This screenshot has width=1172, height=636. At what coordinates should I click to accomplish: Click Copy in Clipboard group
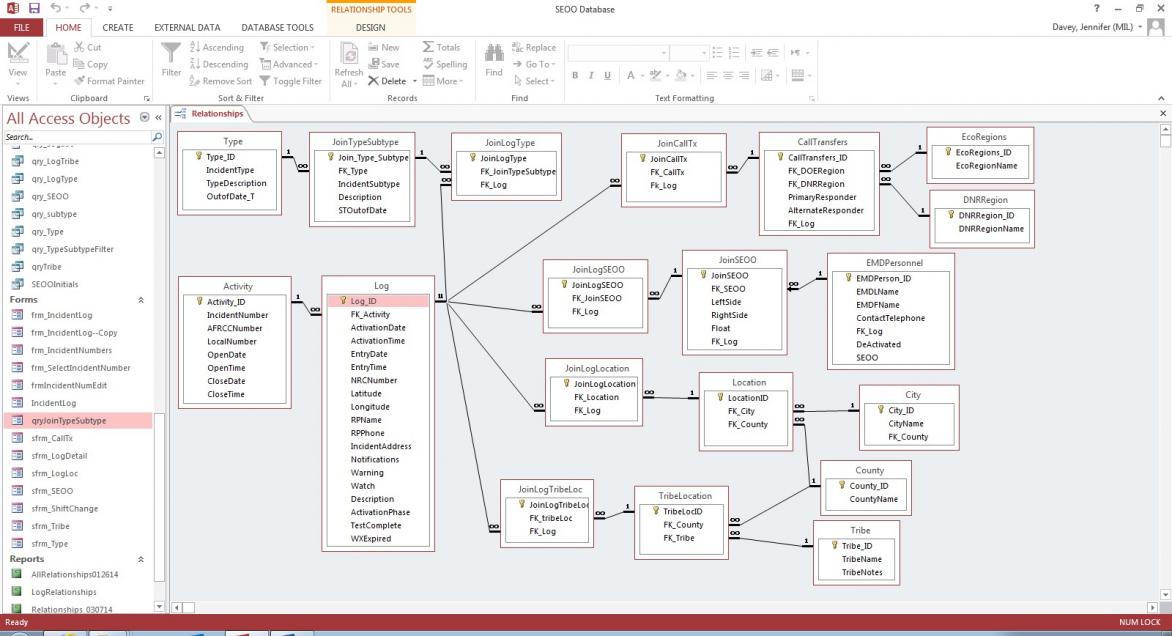(x=90, y=64)
